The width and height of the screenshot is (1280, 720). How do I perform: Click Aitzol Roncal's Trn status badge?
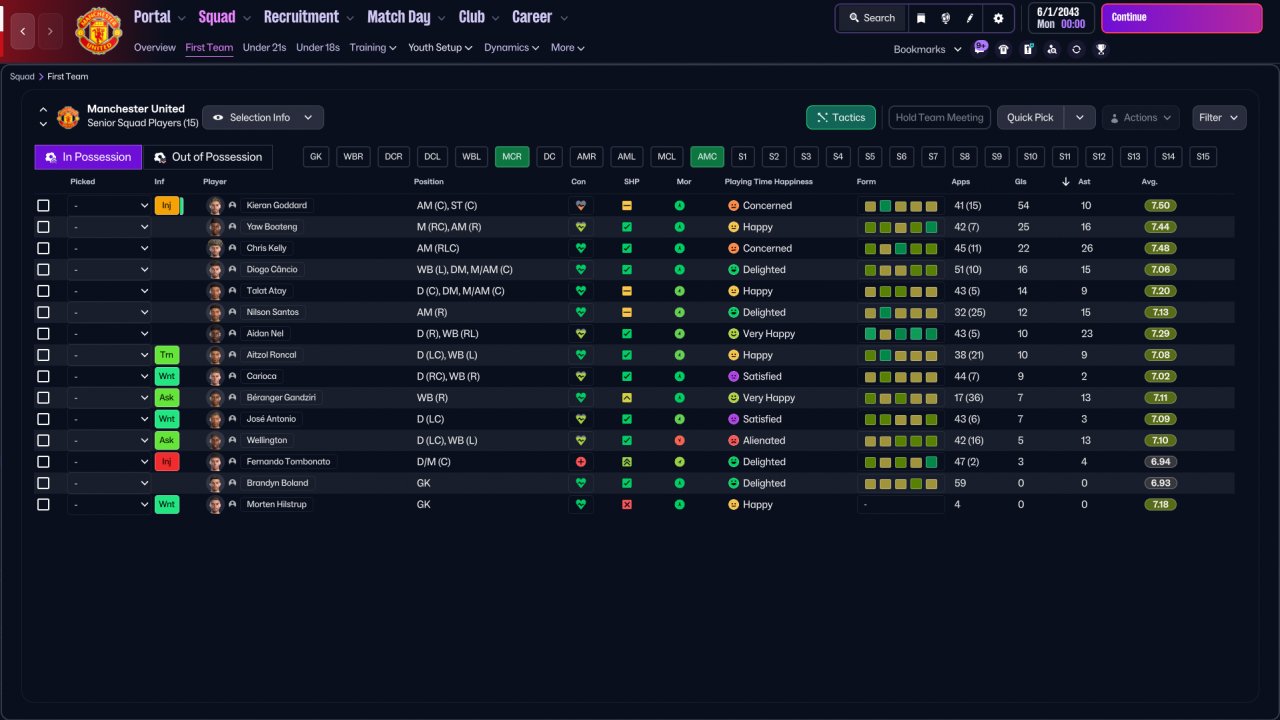pyautogui.click(x=167, y=355)
